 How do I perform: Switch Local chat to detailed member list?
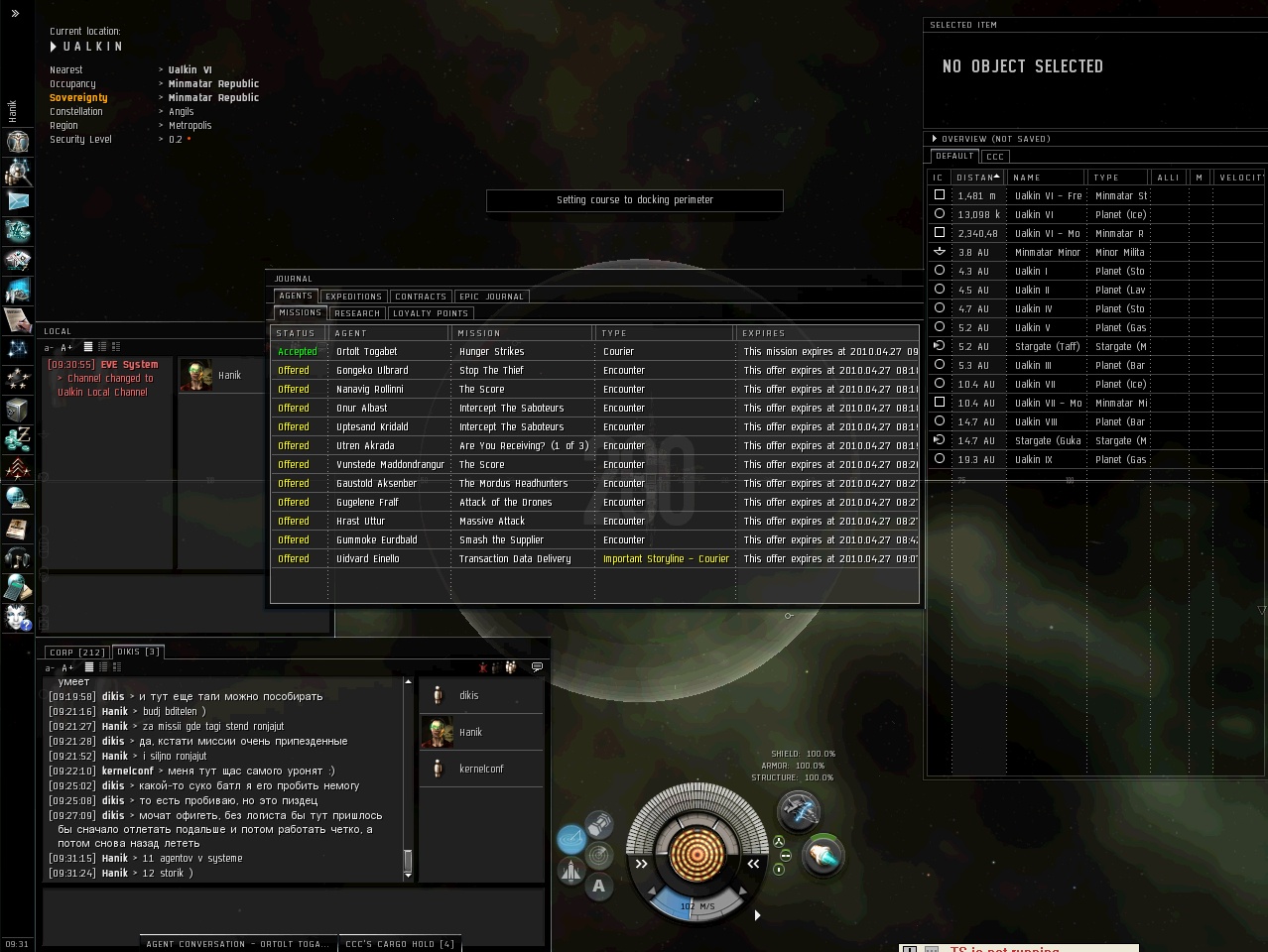[116, 347]
